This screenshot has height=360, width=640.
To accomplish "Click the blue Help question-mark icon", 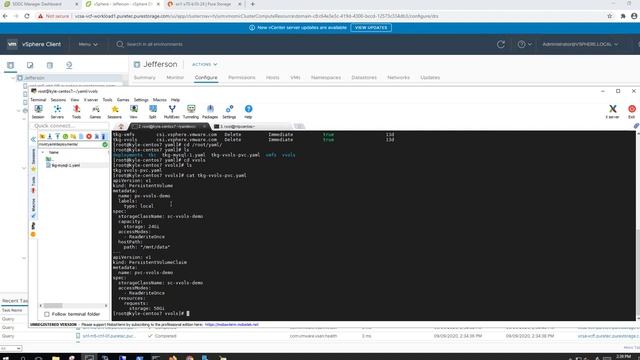I will (x=248, y=111).
